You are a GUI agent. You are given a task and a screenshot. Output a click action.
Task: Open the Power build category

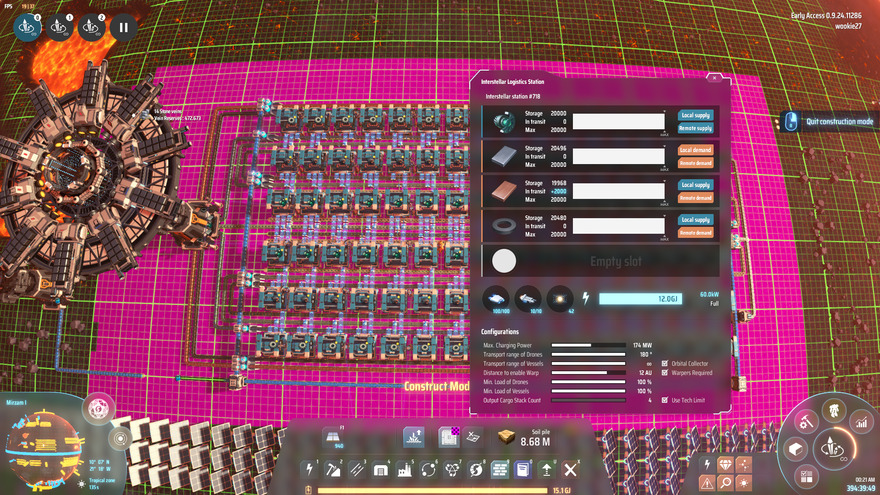pos(309,469)
